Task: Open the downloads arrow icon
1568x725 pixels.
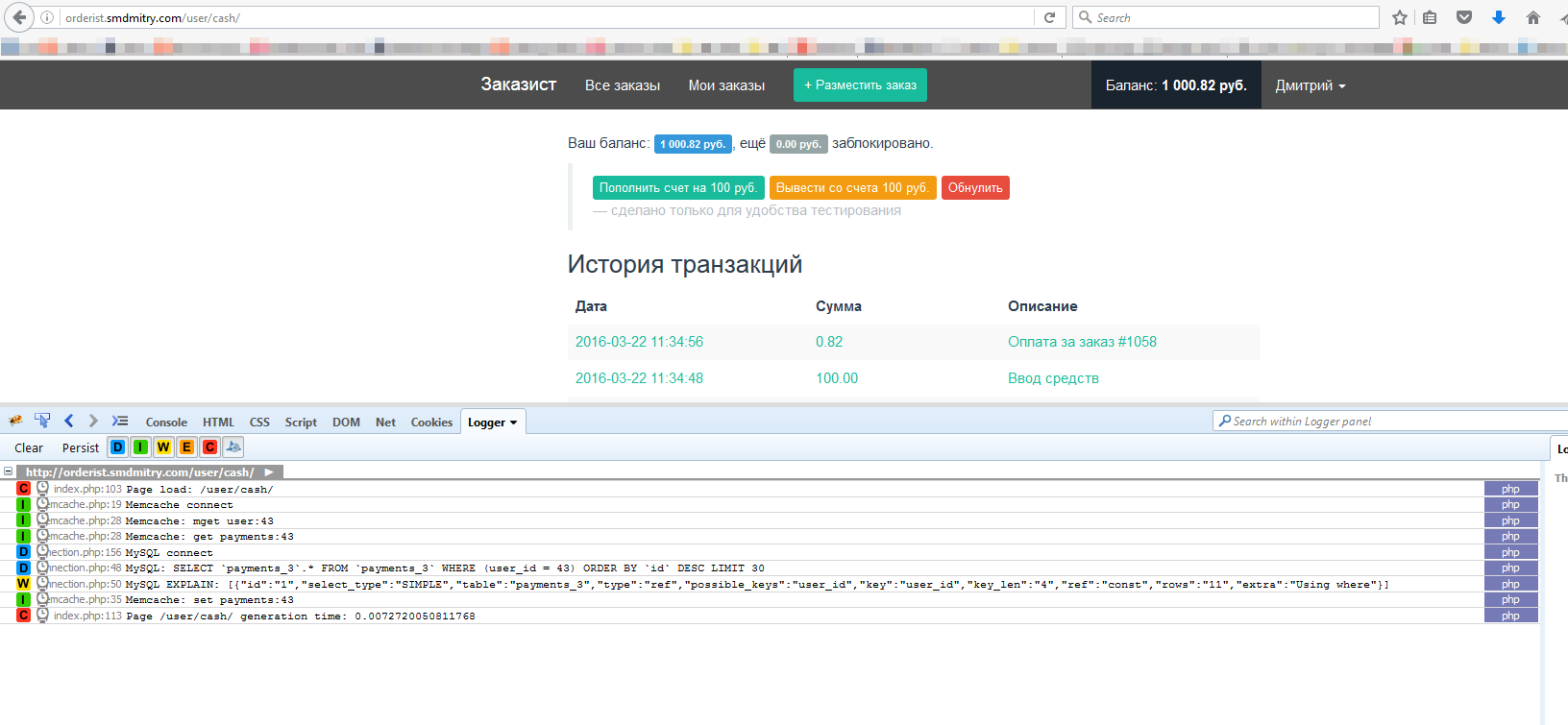Action: [x=1498, y=17]
